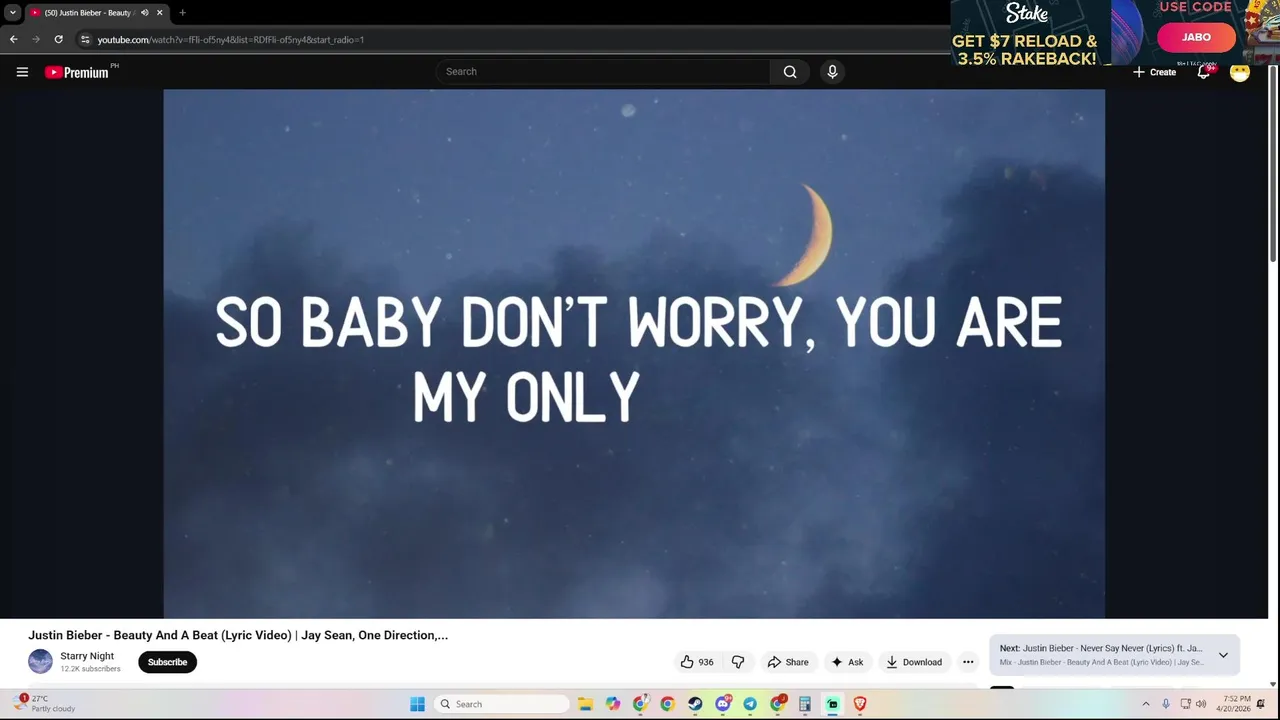Open Windows Start menu
1280x720 pixels.
417,704
